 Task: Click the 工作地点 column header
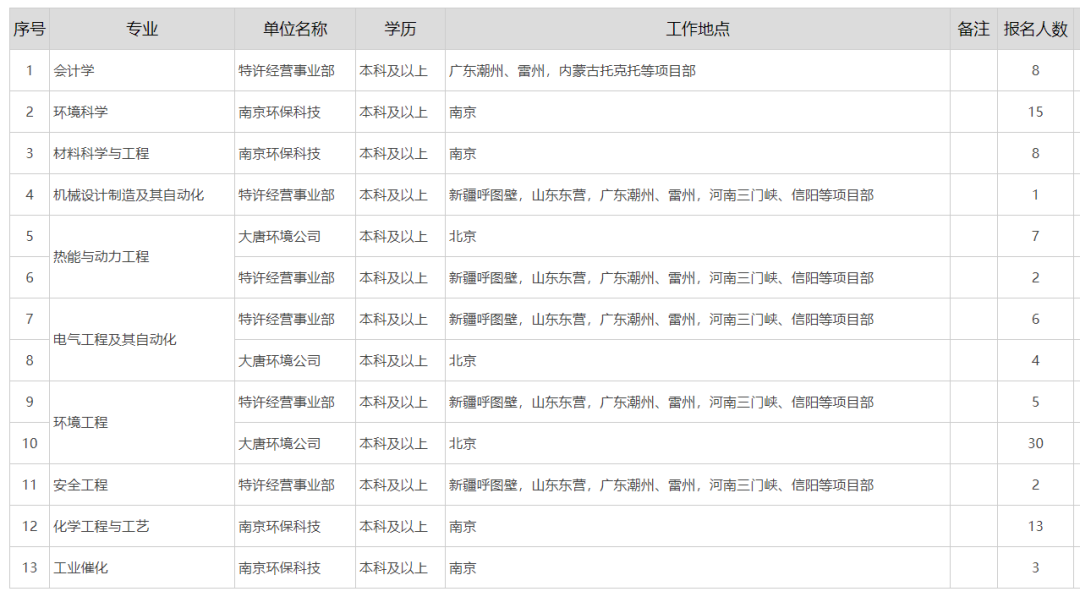click(x=697, y=29)
